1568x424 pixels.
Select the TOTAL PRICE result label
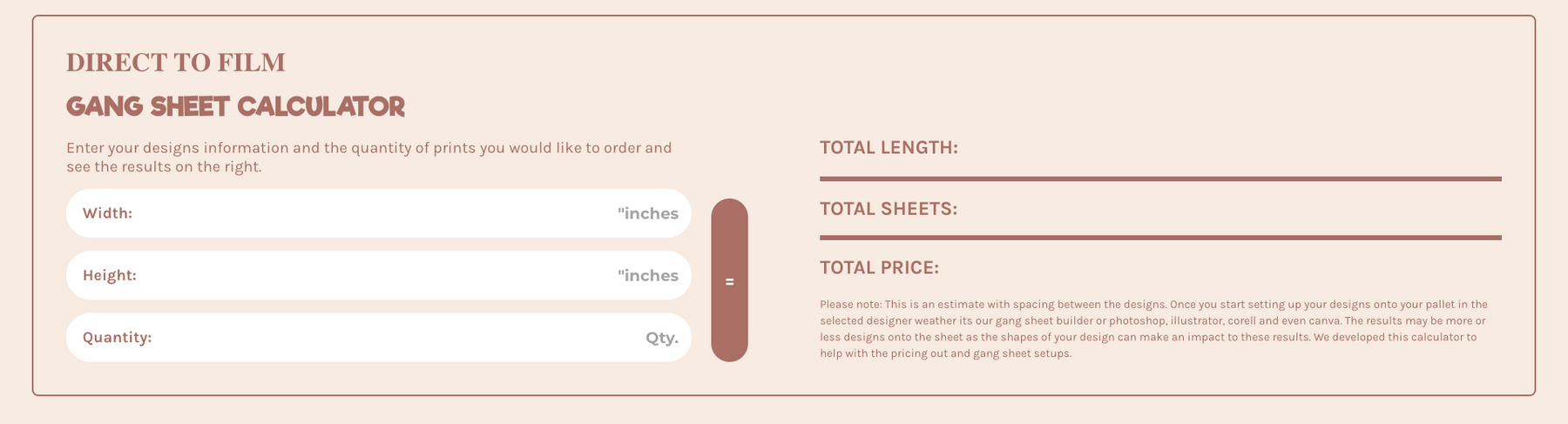coord(879,268)
